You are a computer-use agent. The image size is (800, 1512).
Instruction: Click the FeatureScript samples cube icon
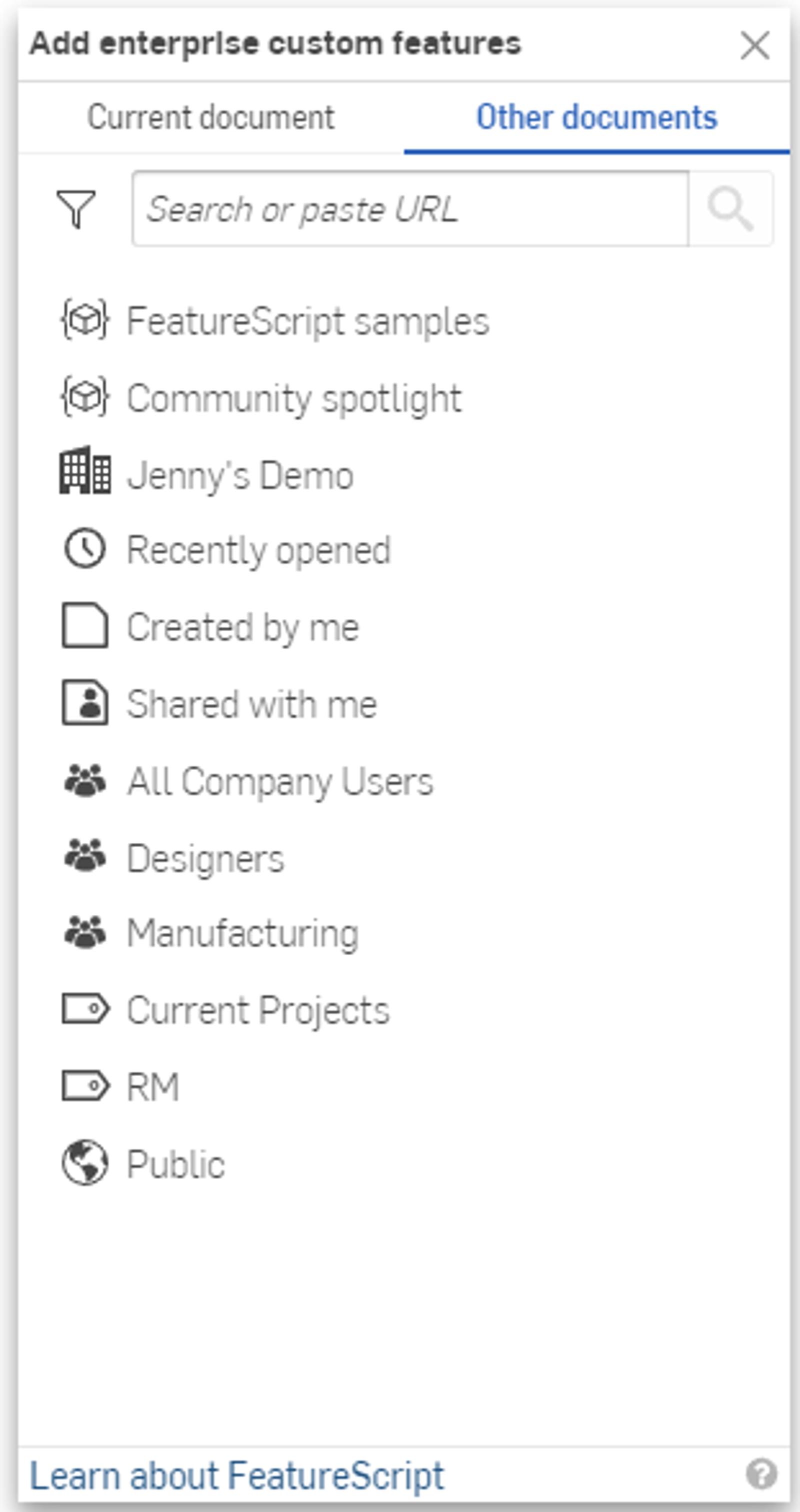click(85, 320)
